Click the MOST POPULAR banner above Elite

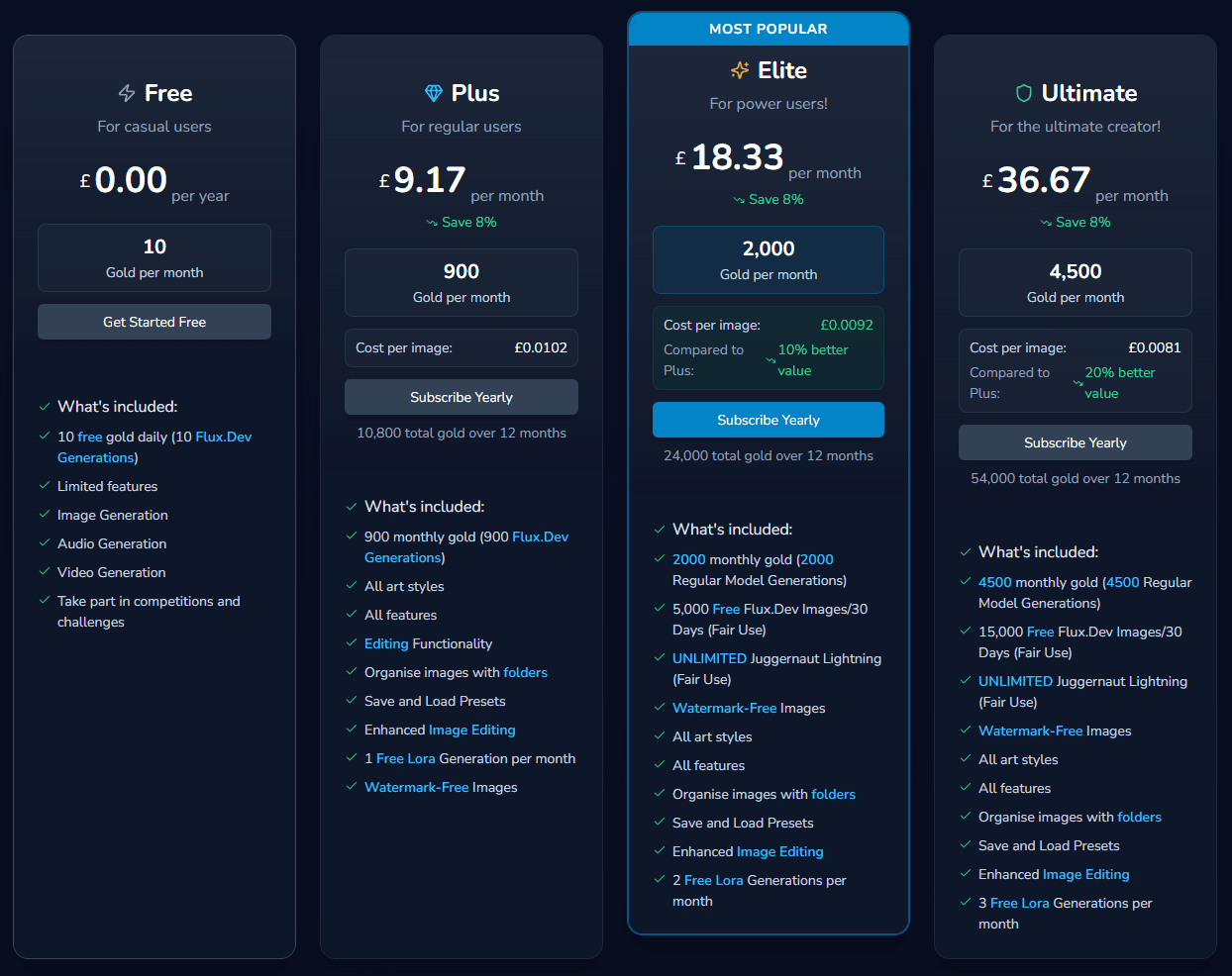tap(768, 28)
